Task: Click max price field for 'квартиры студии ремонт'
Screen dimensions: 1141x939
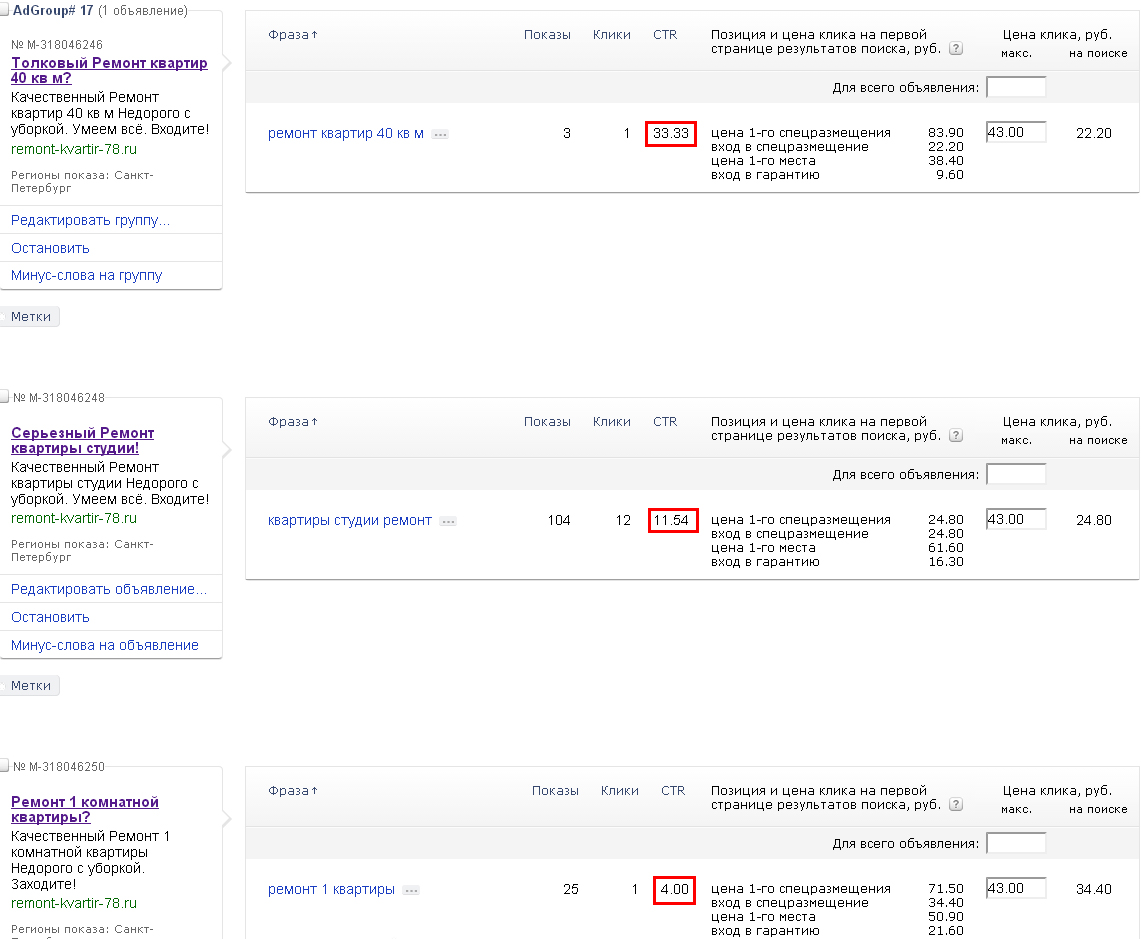Action: pos(1015,519)
